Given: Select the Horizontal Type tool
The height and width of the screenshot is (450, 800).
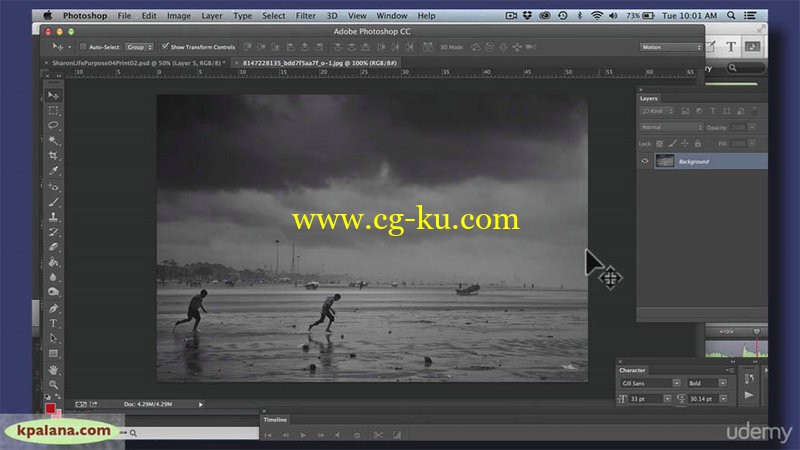Looking at the screenshot, I should 53,323.
